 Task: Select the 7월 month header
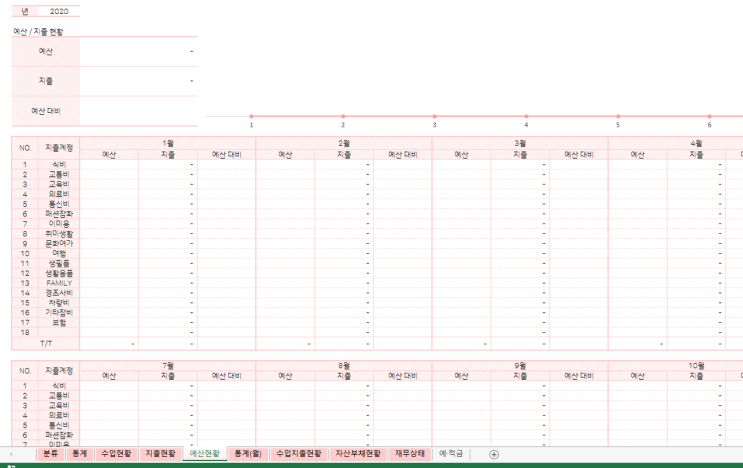168,365
